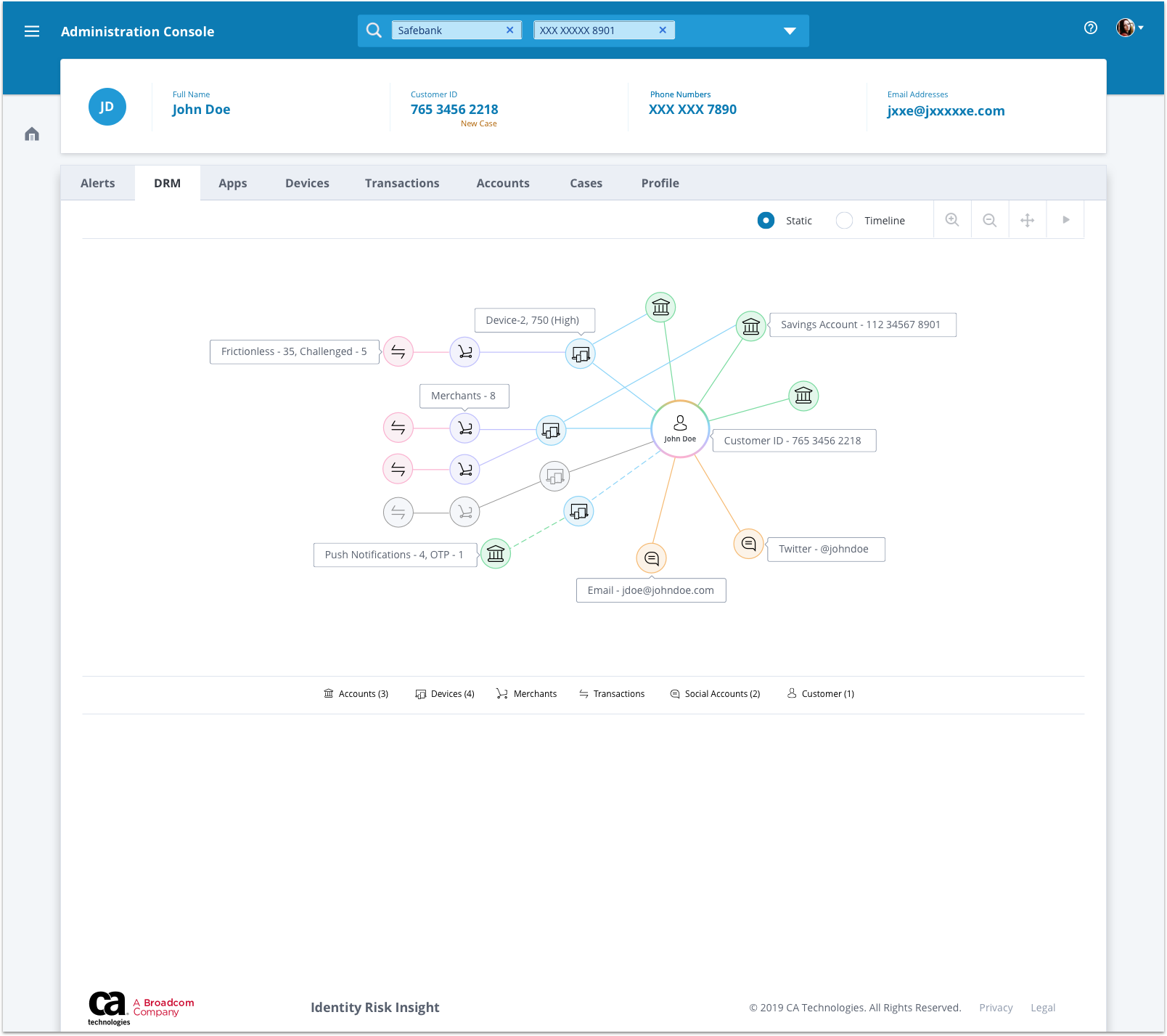Zoom in on the relationship graph
1167x1036 pixels.
coord(952,220)
